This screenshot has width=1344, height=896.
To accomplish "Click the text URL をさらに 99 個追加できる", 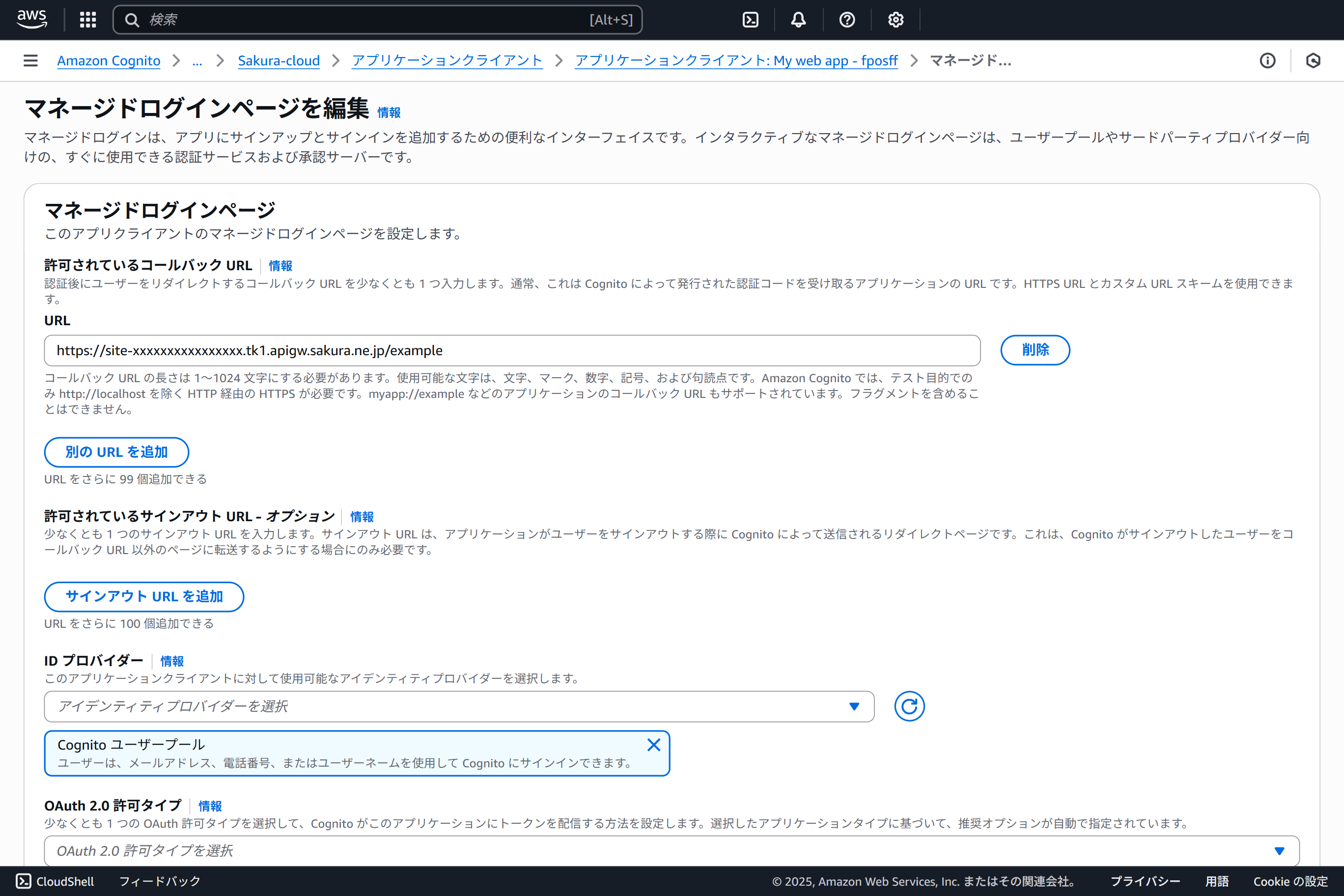I will point(125,479).
